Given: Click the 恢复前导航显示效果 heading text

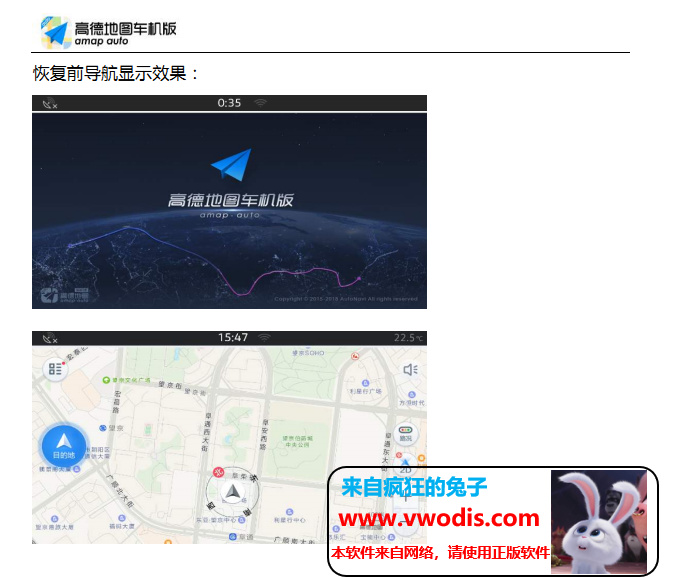Looking at the screenshot, I should coord(116,74).
